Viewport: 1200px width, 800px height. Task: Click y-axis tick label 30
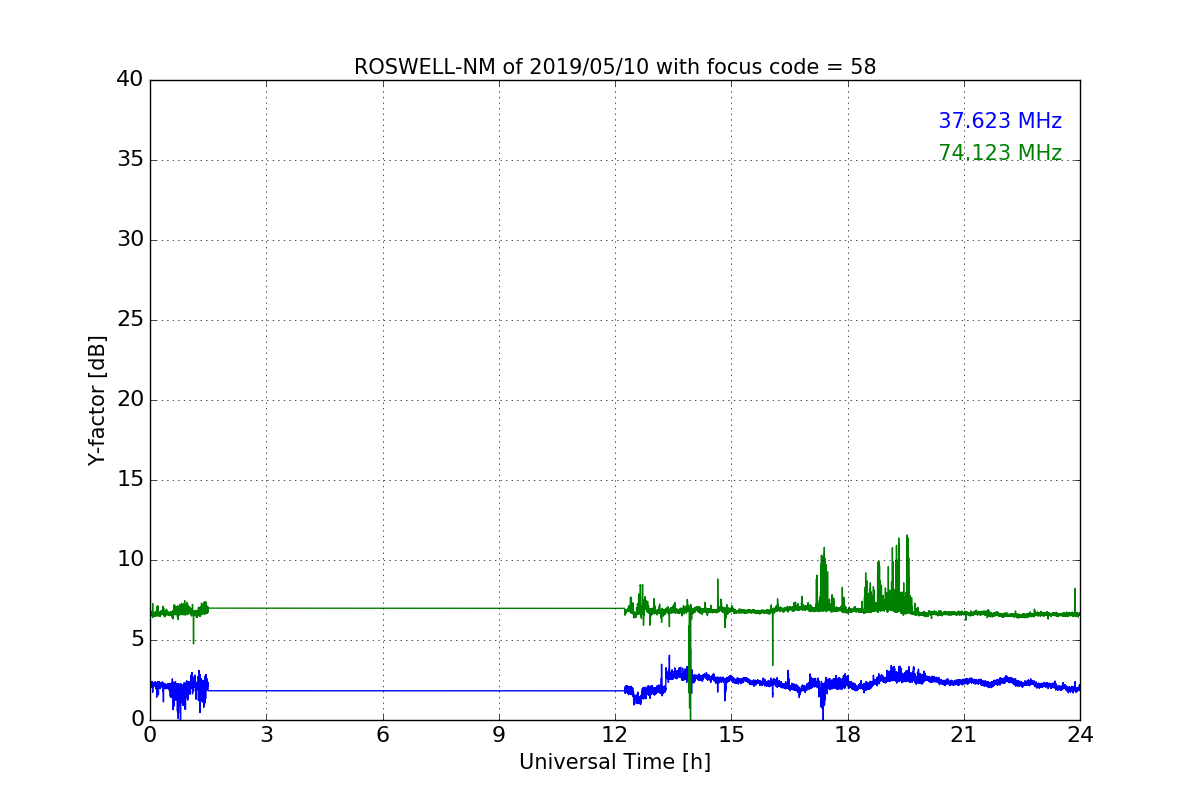point(130,240)
